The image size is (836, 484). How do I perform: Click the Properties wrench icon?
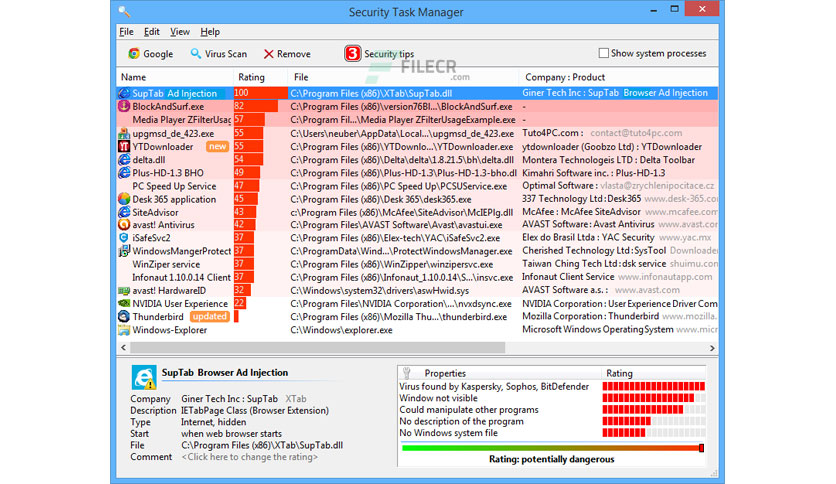click(406, 373)
